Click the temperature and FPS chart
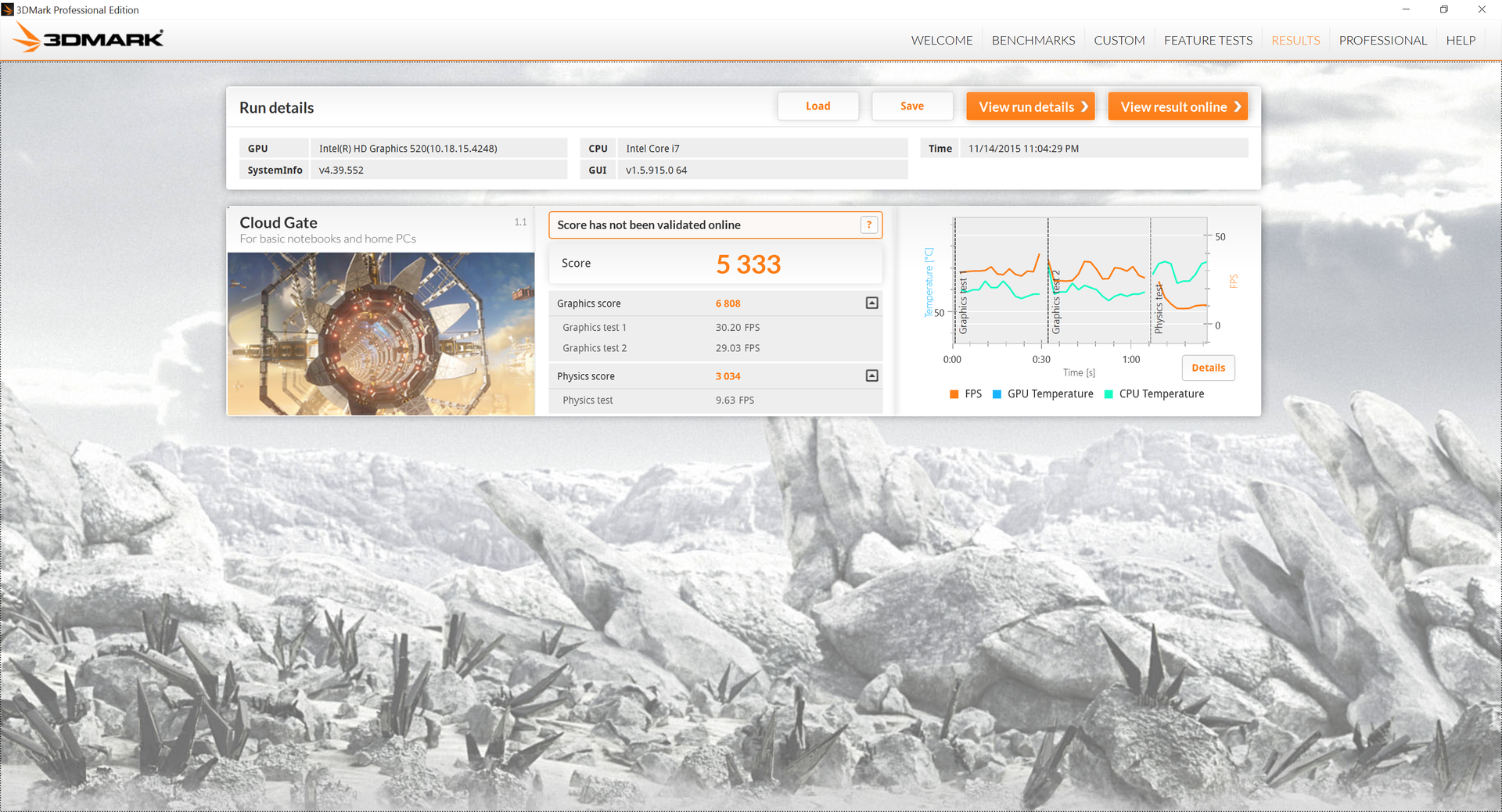This screenshot has height=812, width=1502. 1080,282
